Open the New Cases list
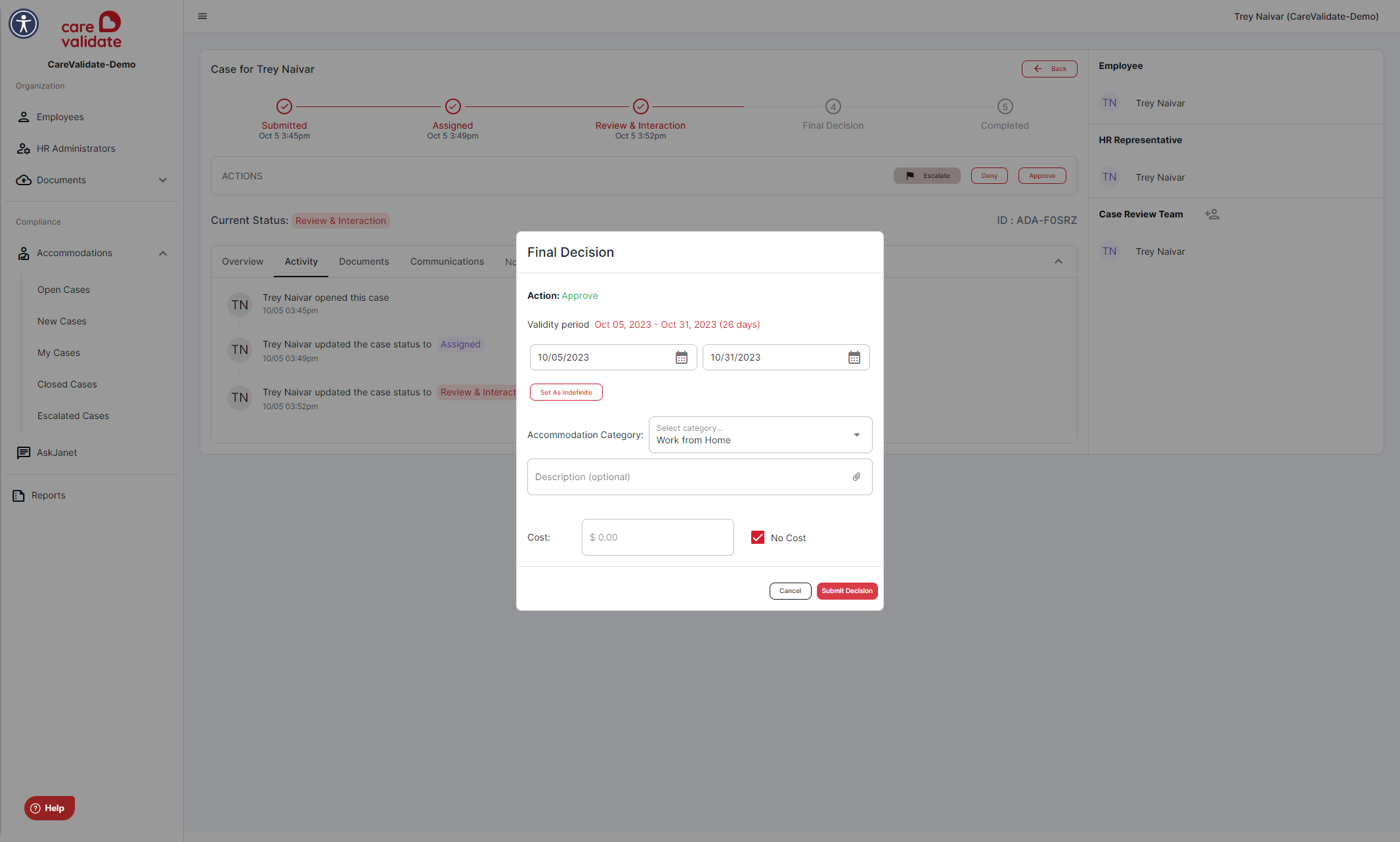The image size is (1400, 842). pos(62,321)
